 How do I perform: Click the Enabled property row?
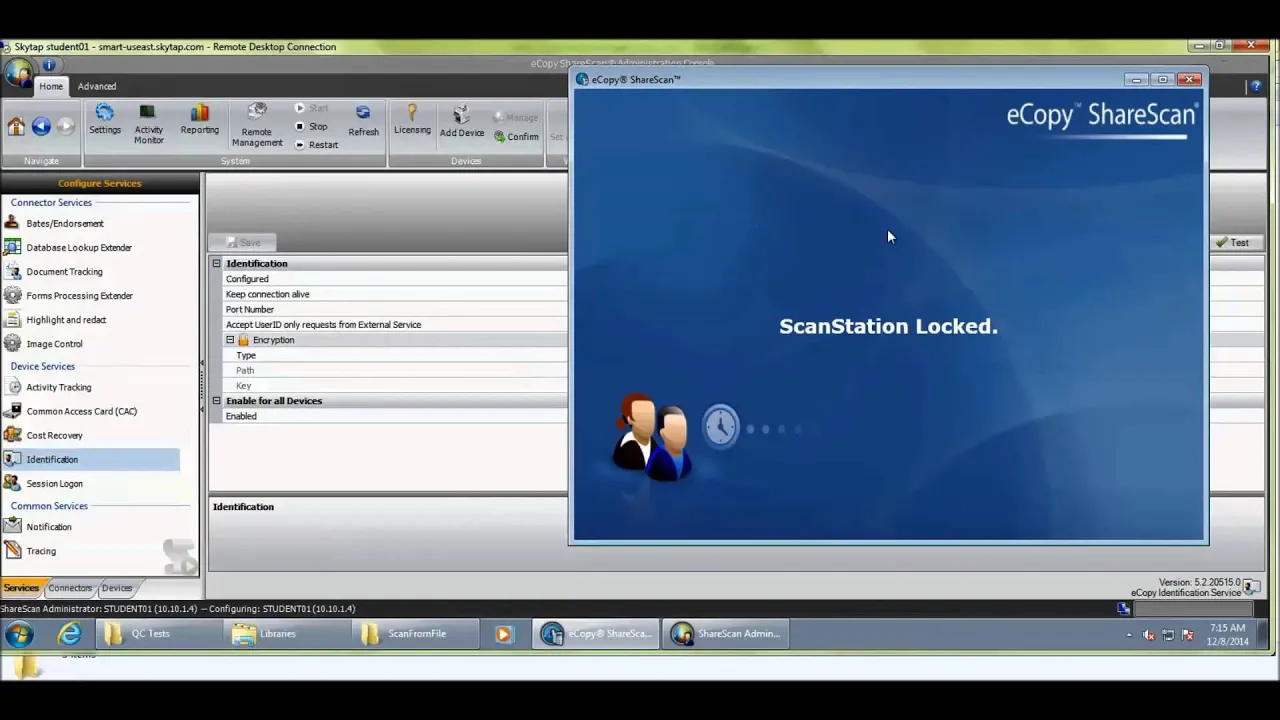[395, 416]
